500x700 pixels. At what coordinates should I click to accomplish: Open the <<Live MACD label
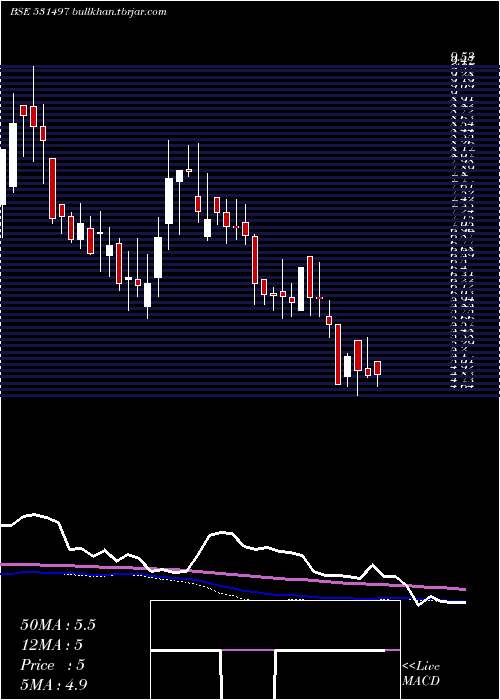point(421,674)
